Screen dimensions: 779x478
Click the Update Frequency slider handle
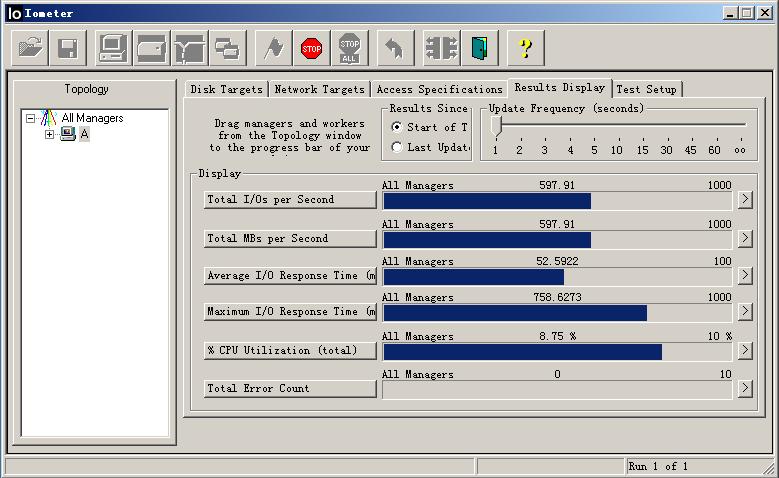coord(496,125)
